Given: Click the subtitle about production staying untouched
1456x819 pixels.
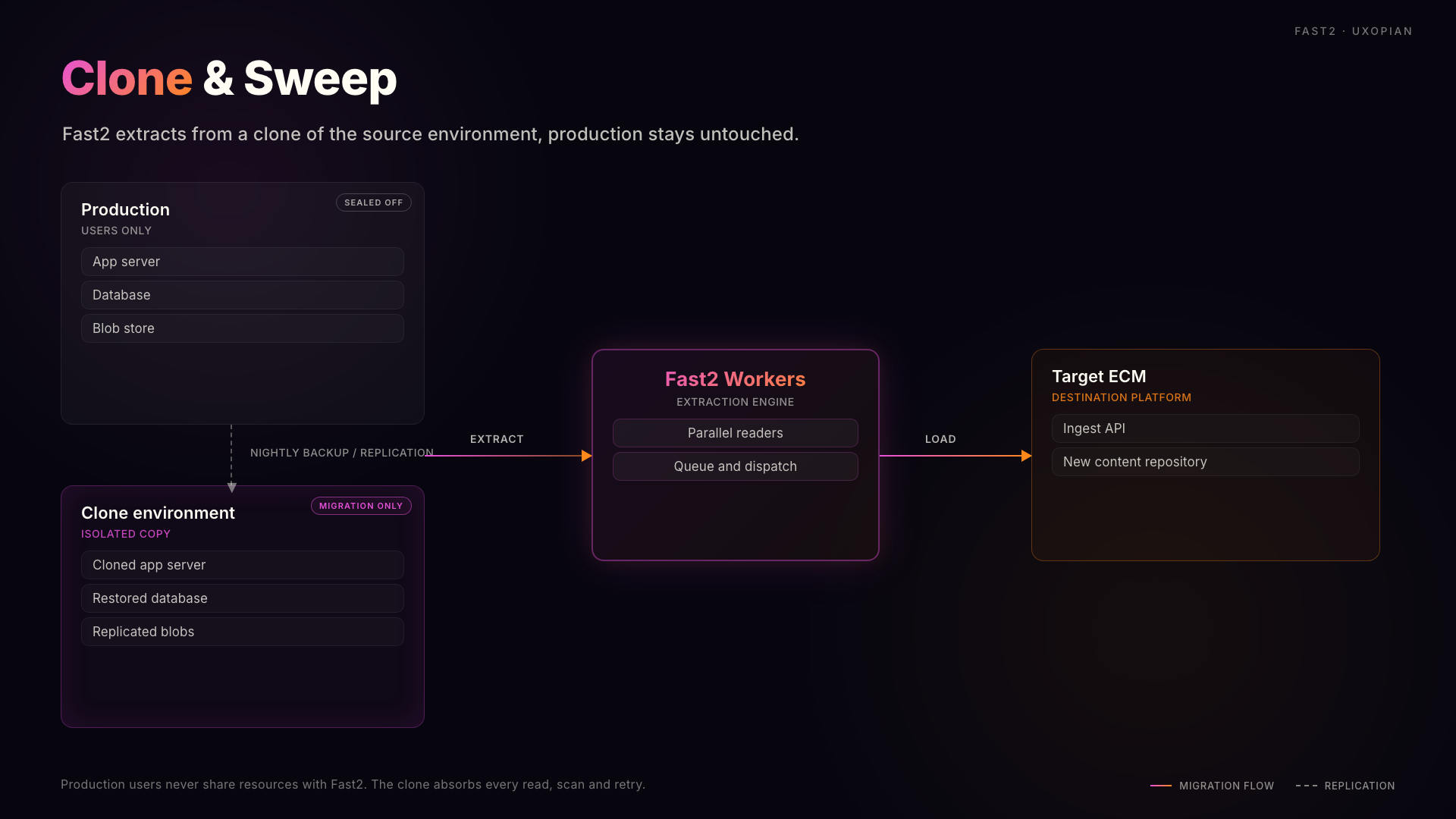Looking at the screenshot, I should (x=430, y=134).
